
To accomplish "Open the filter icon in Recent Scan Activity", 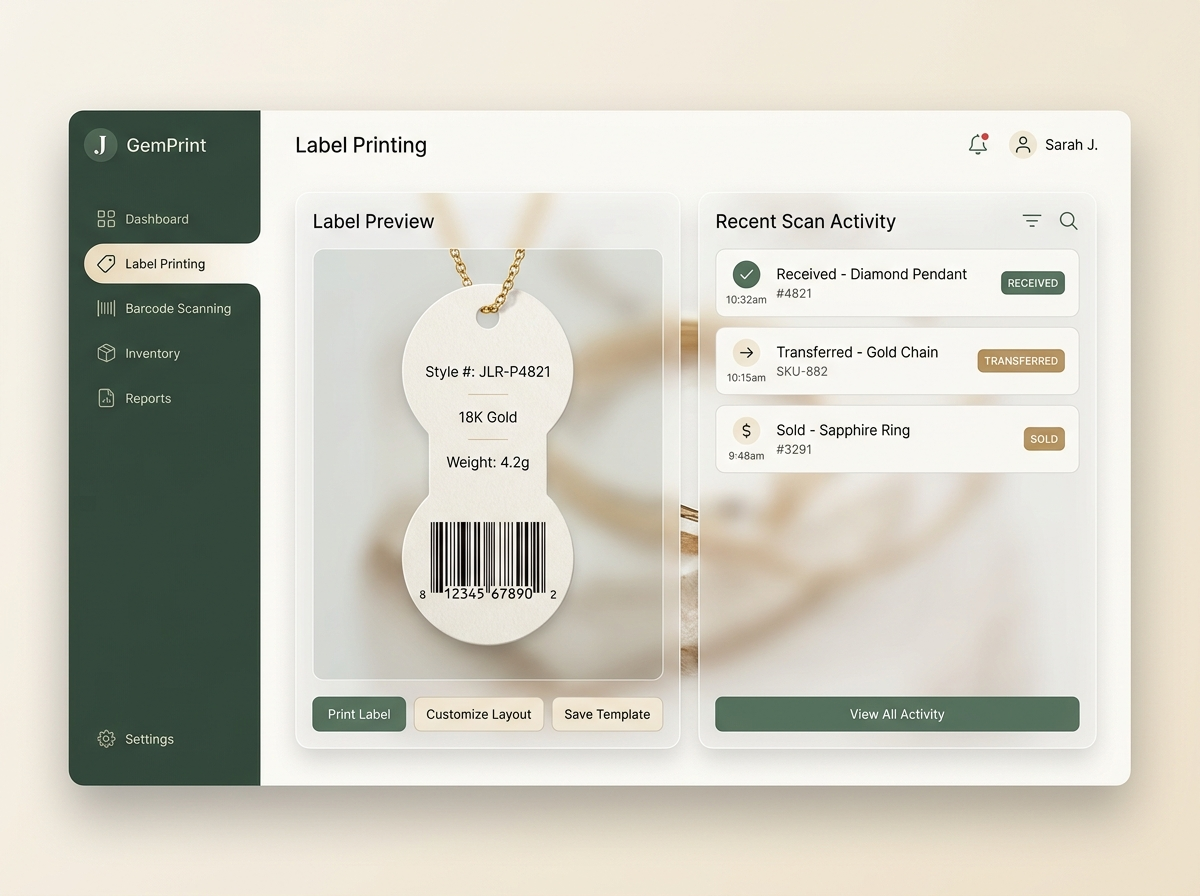I will coord(1032,221).
